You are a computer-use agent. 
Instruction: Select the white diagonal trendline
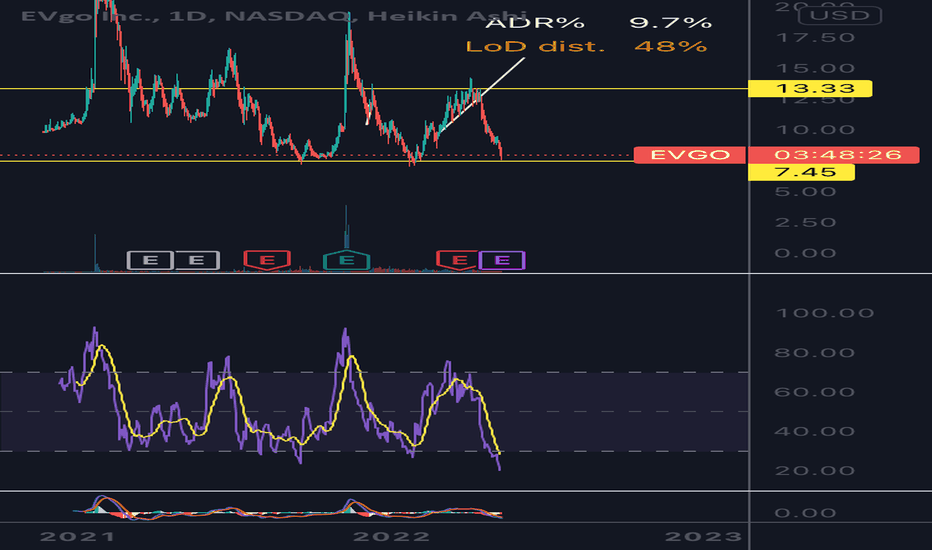(481, 95)
